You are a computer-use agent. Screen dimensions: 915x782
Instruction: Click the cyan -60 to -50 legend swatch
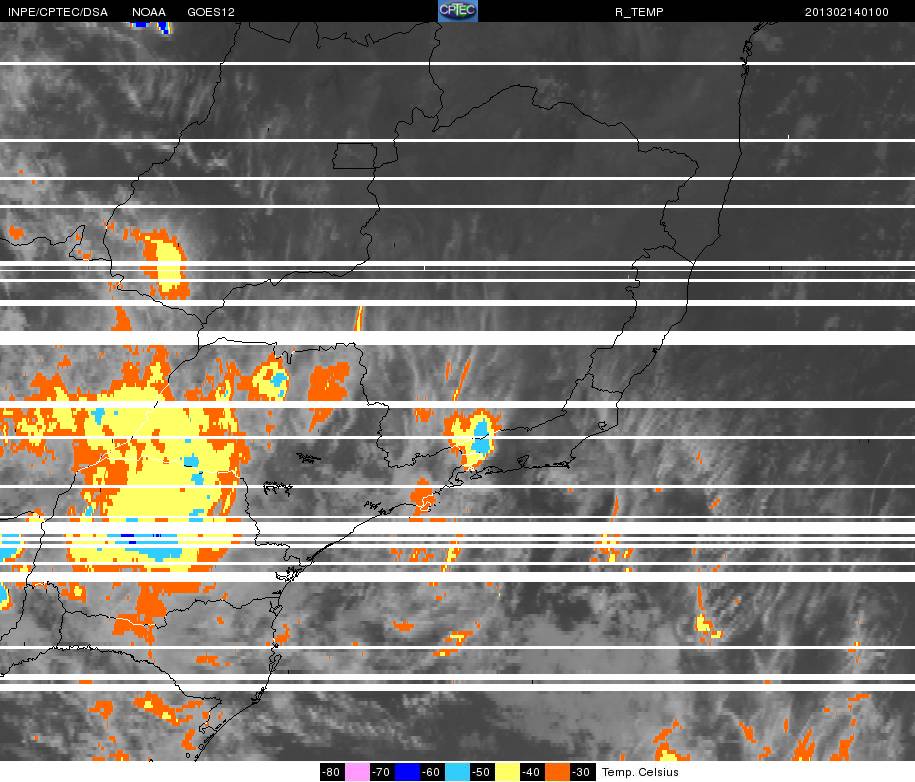coord(457,772)
